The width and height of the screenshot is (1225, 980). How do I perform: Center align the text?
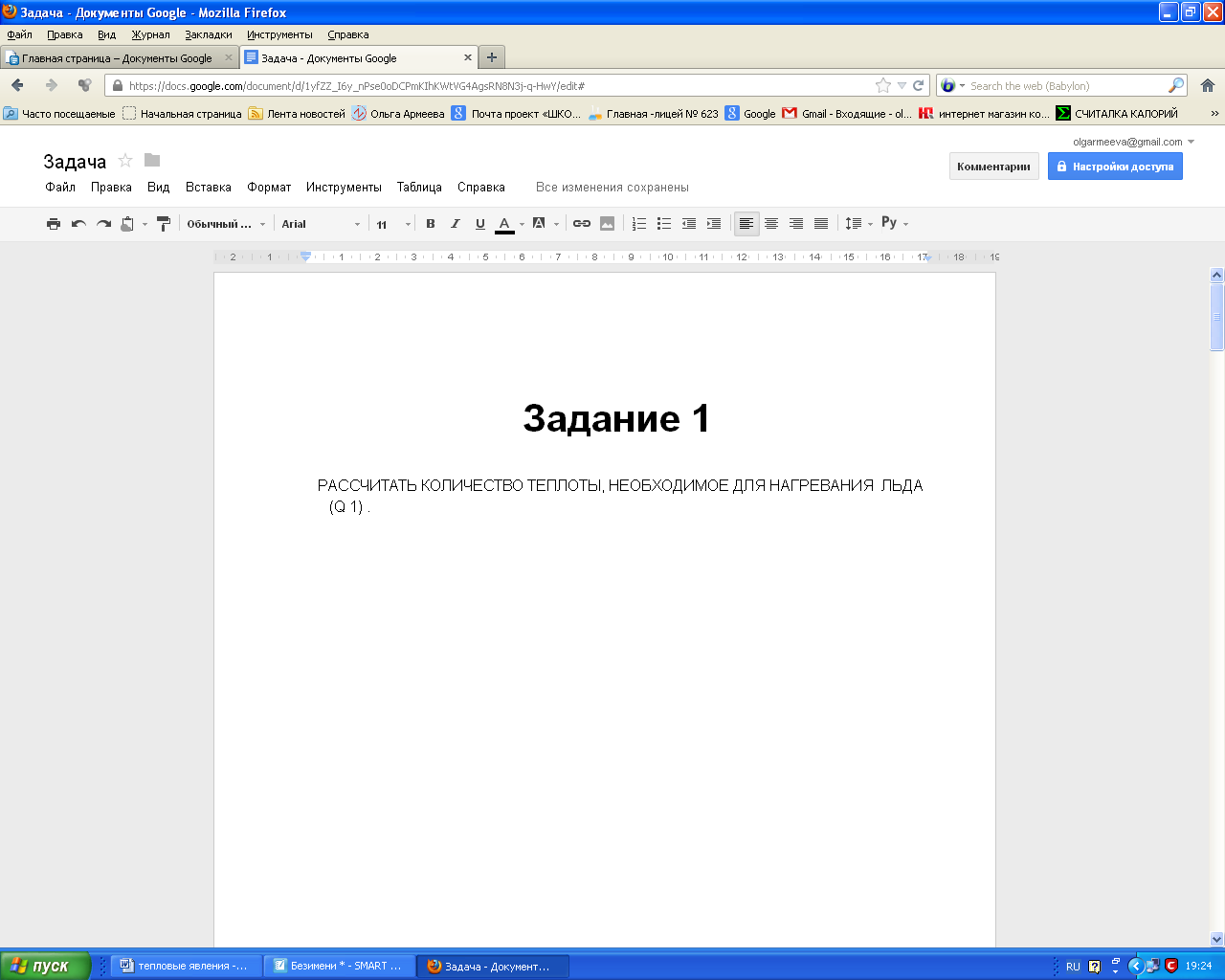pyautogui.click(x=771, y=224)
